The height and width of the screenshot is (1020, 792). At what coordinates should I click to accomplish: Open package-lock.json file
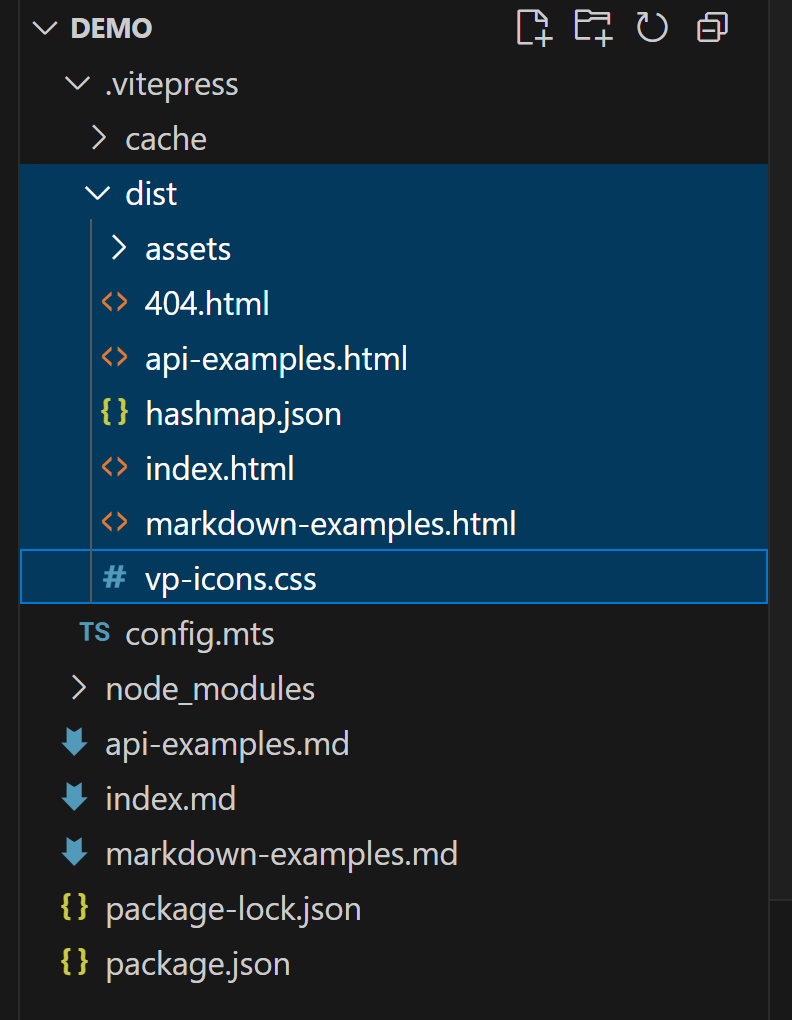click(233, 909)
